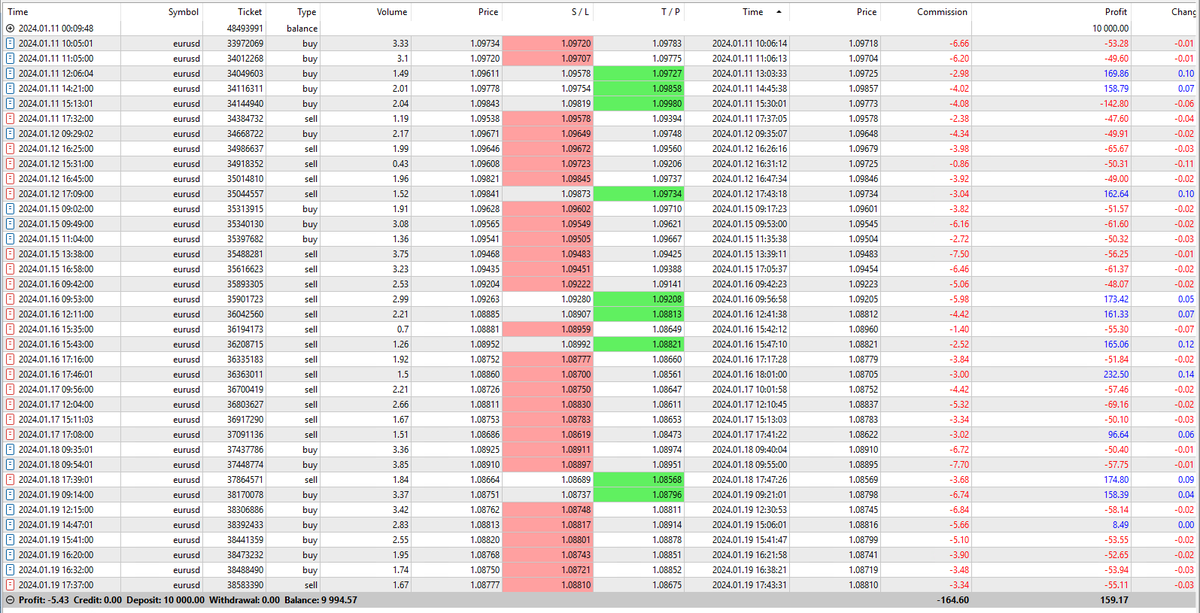Image resolution: width=1200 pixels, height=613 pixels.
Task: Click the profit value 232.50
Action: point(1113,372)
